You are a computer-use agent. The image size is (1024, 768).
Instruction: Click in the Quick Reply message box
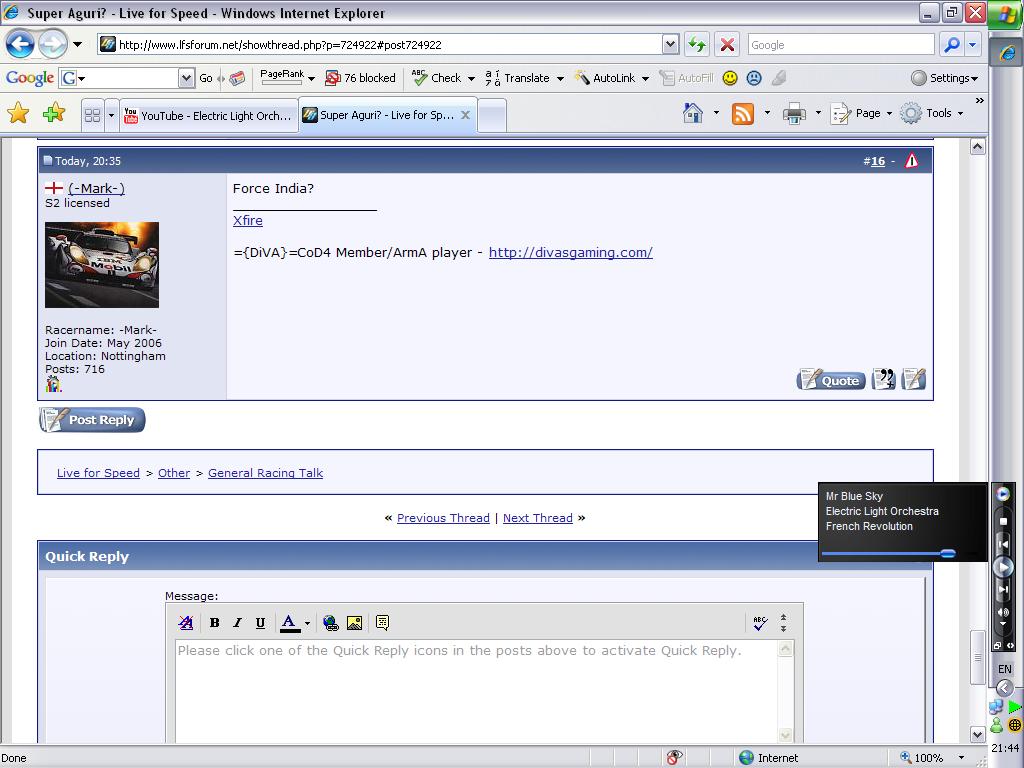476,691
